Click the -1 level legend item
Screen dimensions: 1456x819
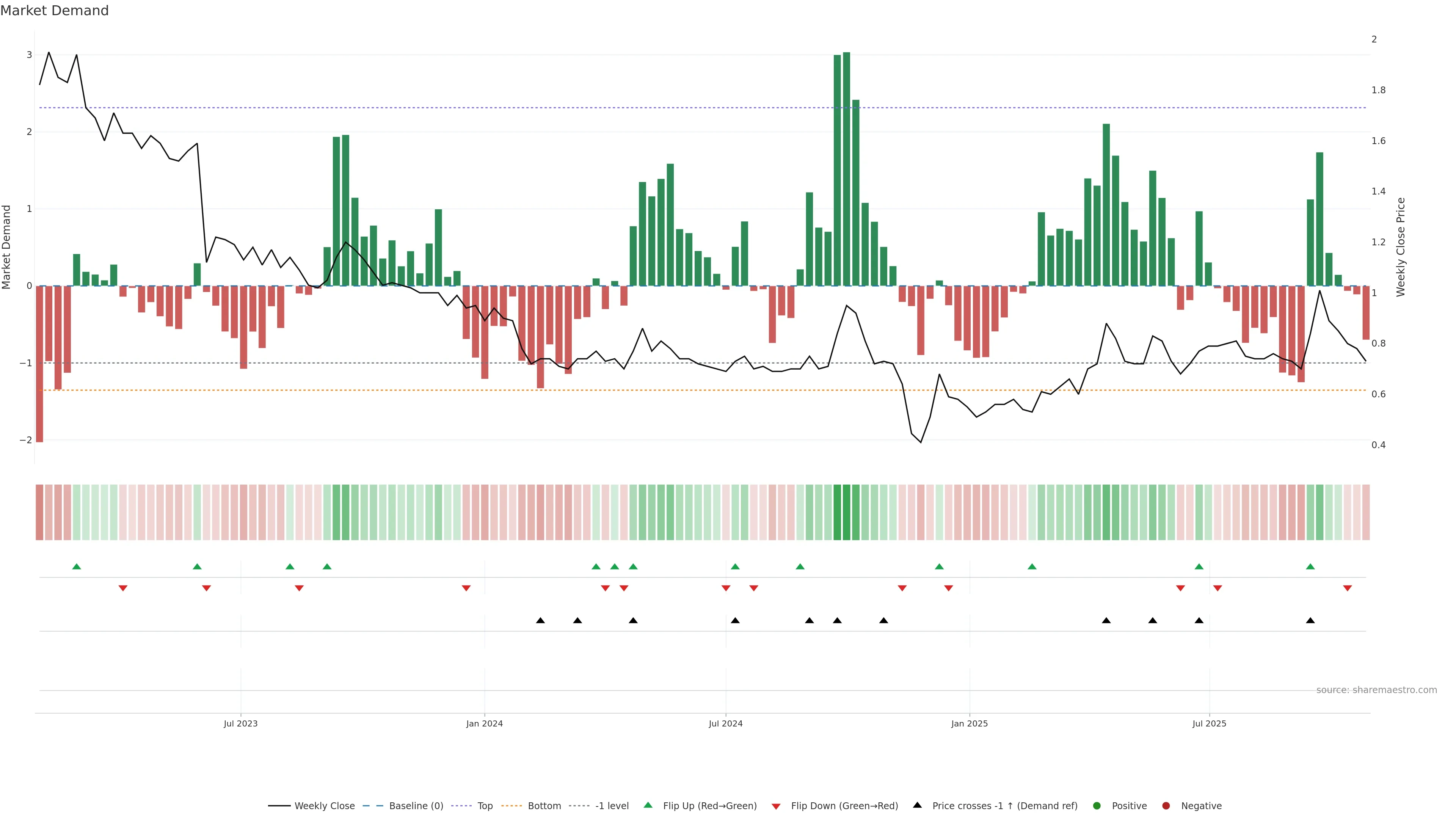click(612, 805)
